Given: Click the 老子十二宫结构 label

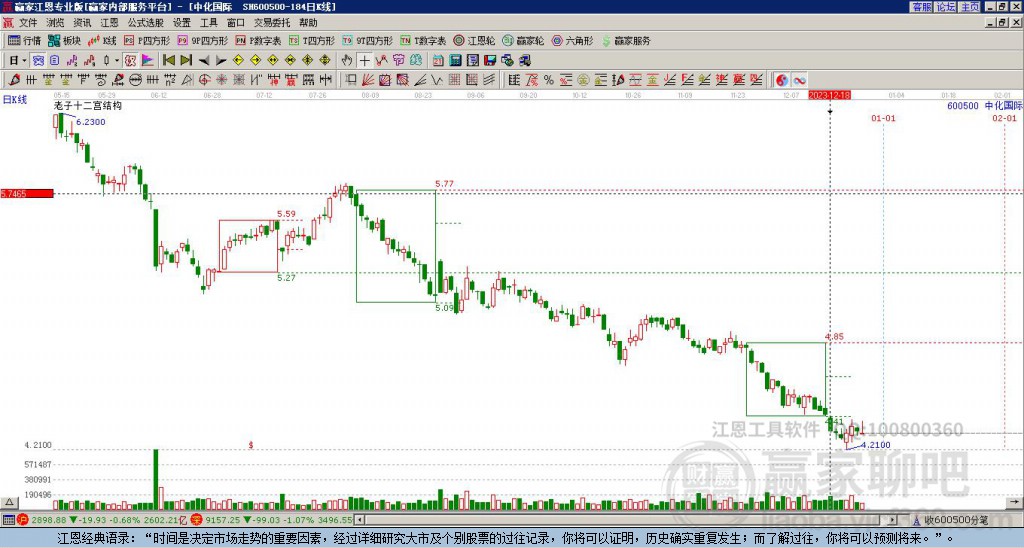Looking at the screenshot, I should [x=88, y=105].
